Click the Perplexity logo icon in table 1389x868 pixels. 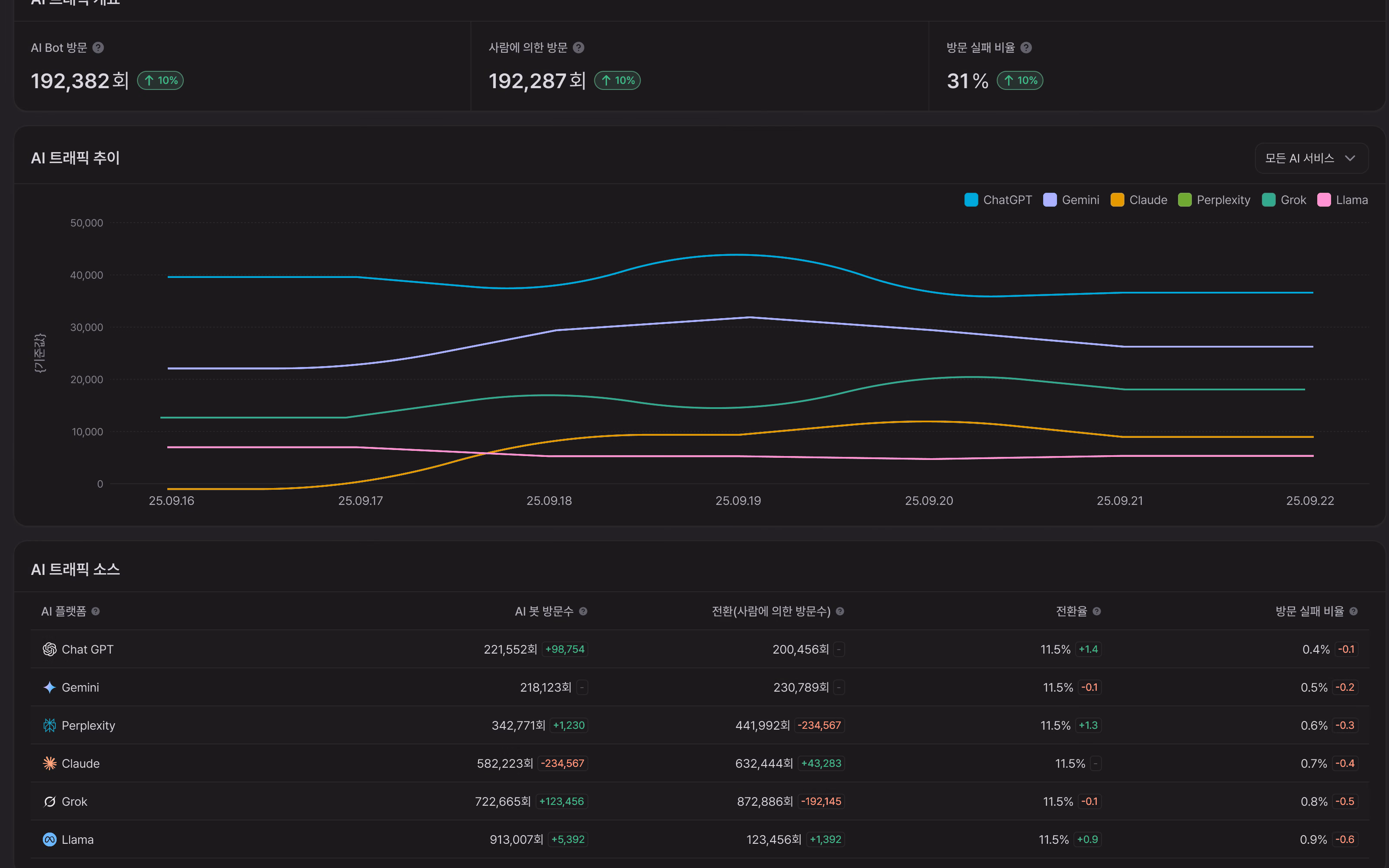coord(50,726)
